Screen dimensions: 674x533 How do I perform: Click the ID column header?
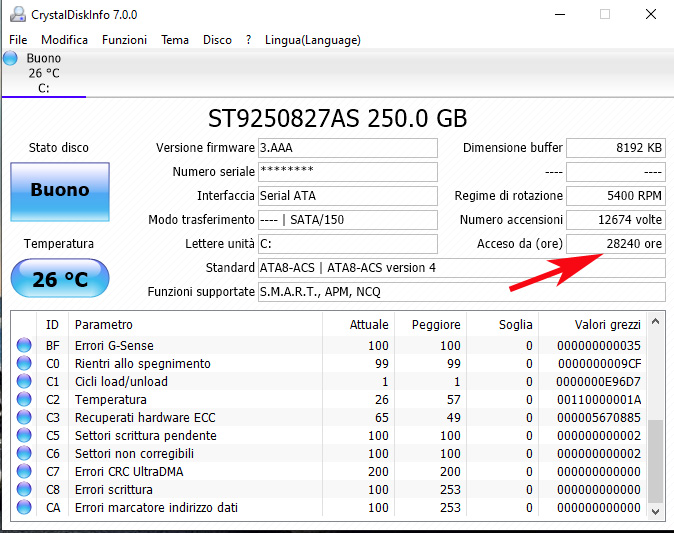(52, 325)
